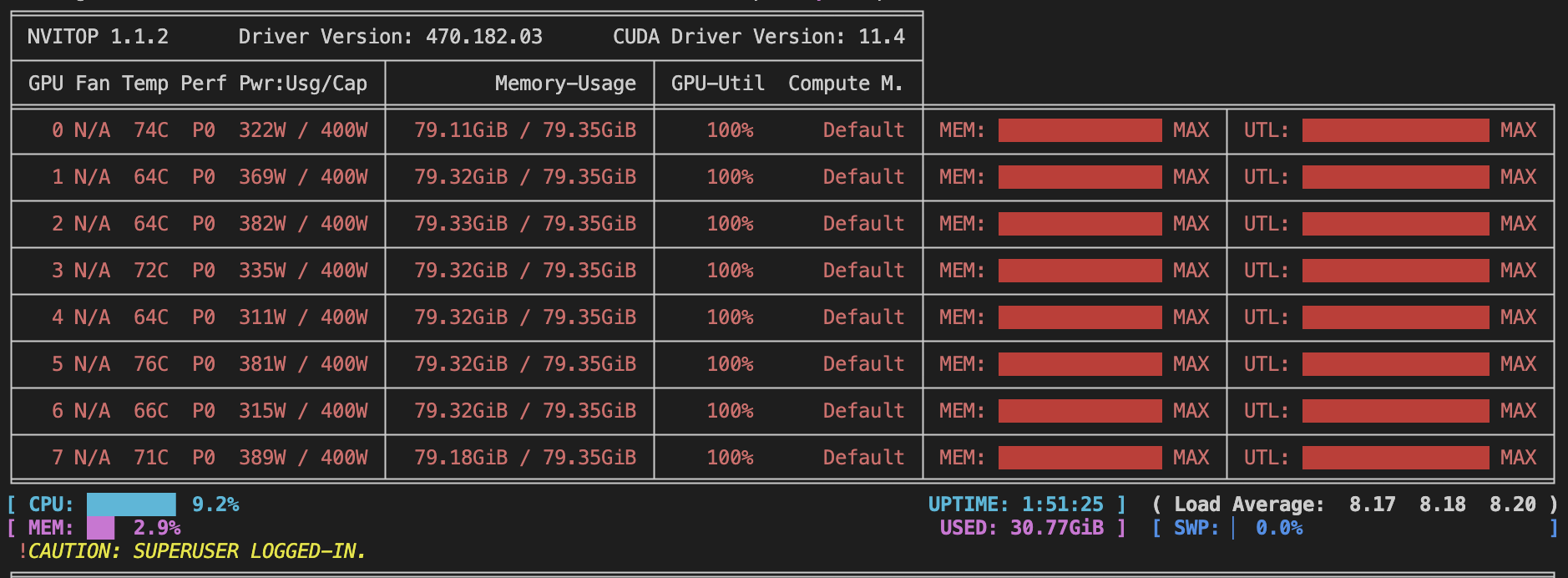
Task: Select the Load Average label
Action: pyautogui.click(x=1248, y=504)
